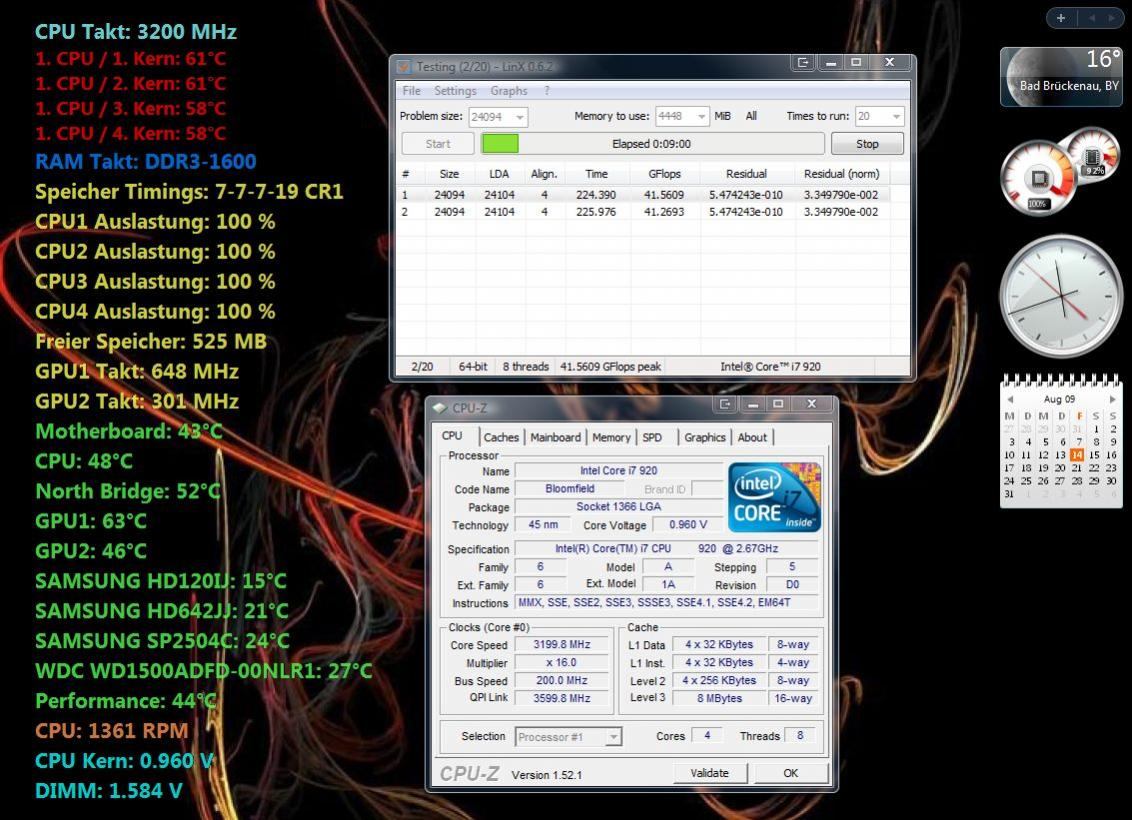Click the disabled Start button in LinX

(x=437, y=144)
